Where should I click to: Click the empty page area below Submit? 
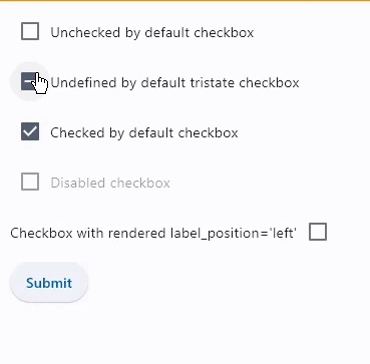point(185,333)
